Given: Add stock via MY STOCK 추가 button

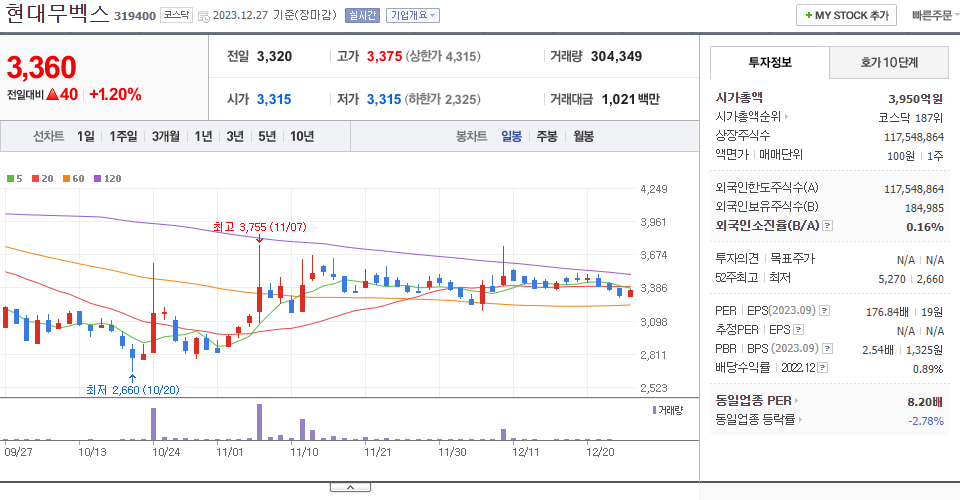Looking at the screenshot, I should (x=846, y=15).
